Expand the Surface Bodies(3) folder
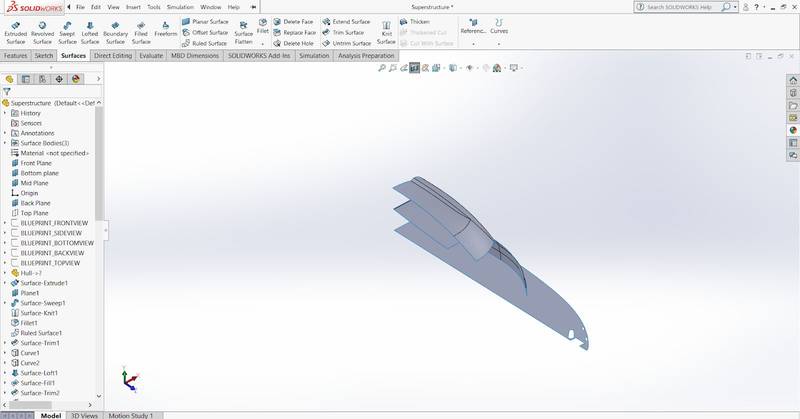 tap(5, 143)
